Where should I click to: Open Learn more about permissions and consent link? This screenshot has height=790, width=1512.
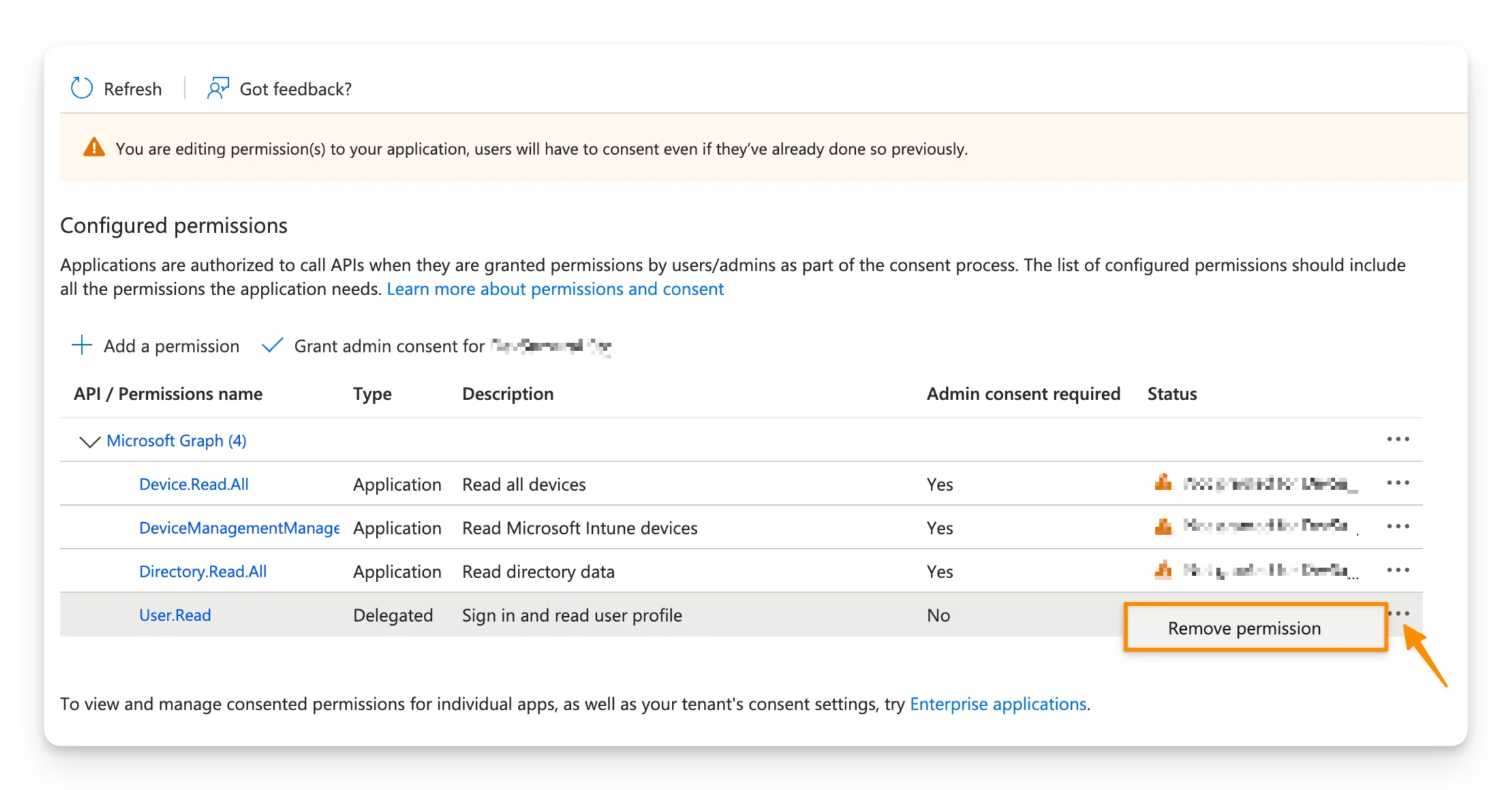[555, 289]
